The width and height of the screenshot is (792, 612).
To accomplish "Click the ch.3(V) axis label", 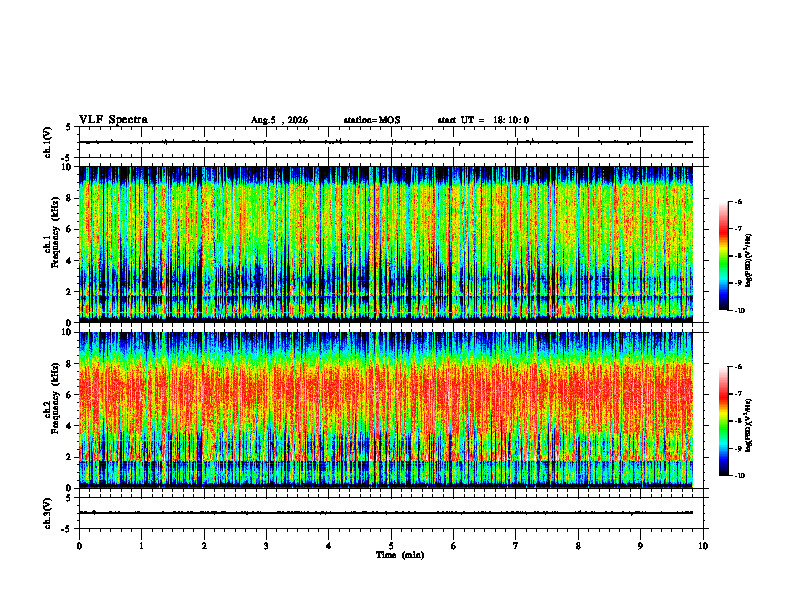I will coord(48,513).
